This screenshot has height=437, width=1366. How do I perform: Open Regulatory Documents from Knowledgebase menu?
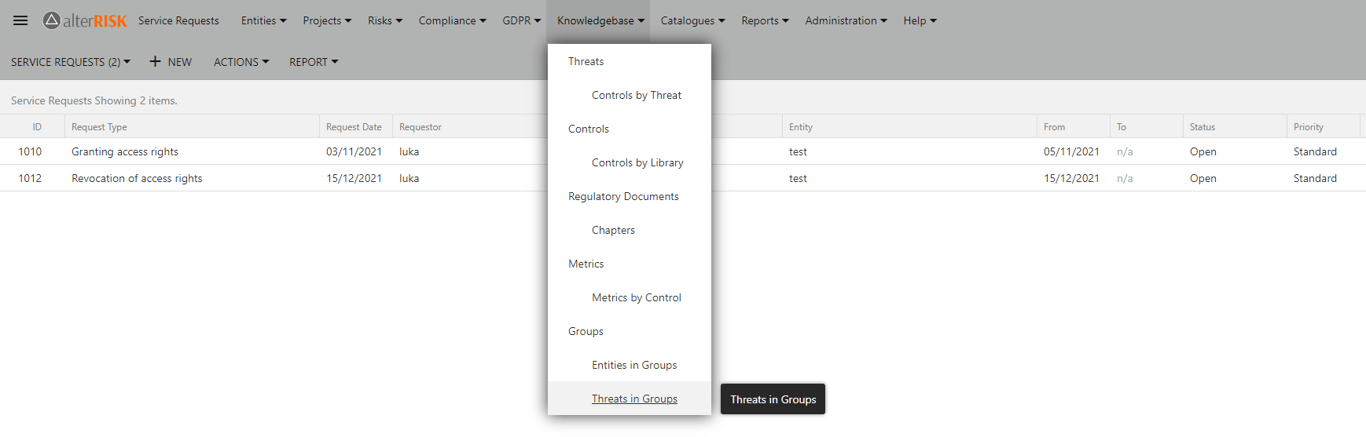(623, 197)
